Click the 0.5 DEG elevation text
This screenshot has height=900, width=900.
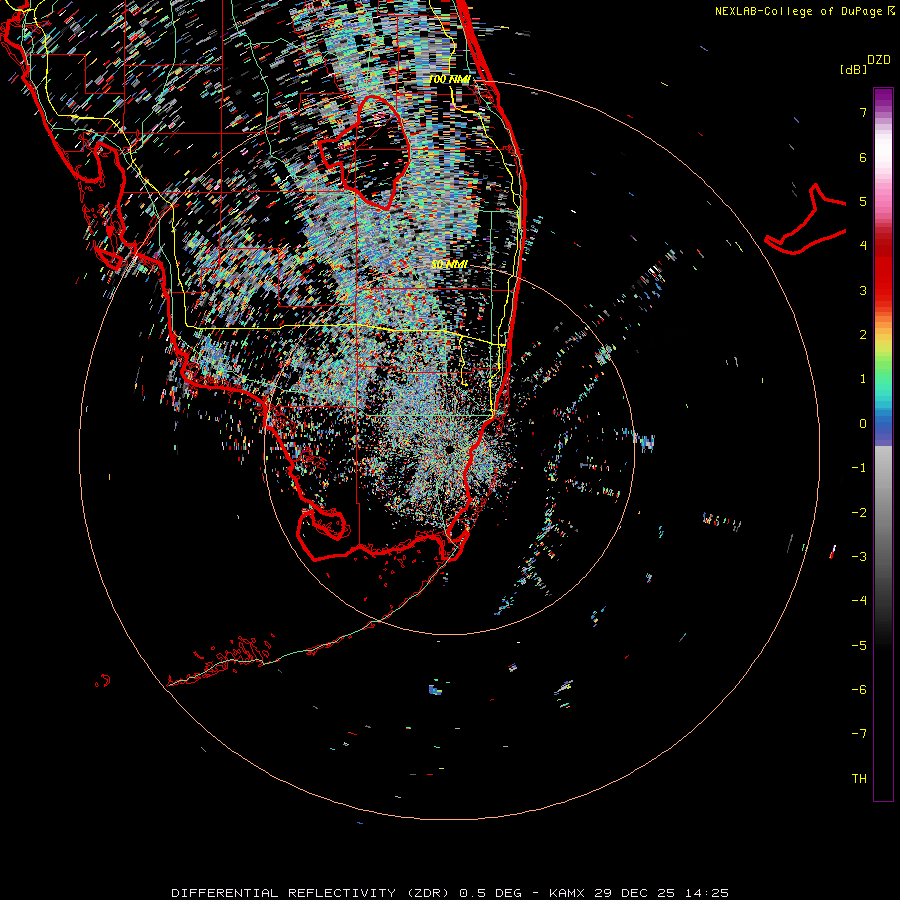(490, 893)
